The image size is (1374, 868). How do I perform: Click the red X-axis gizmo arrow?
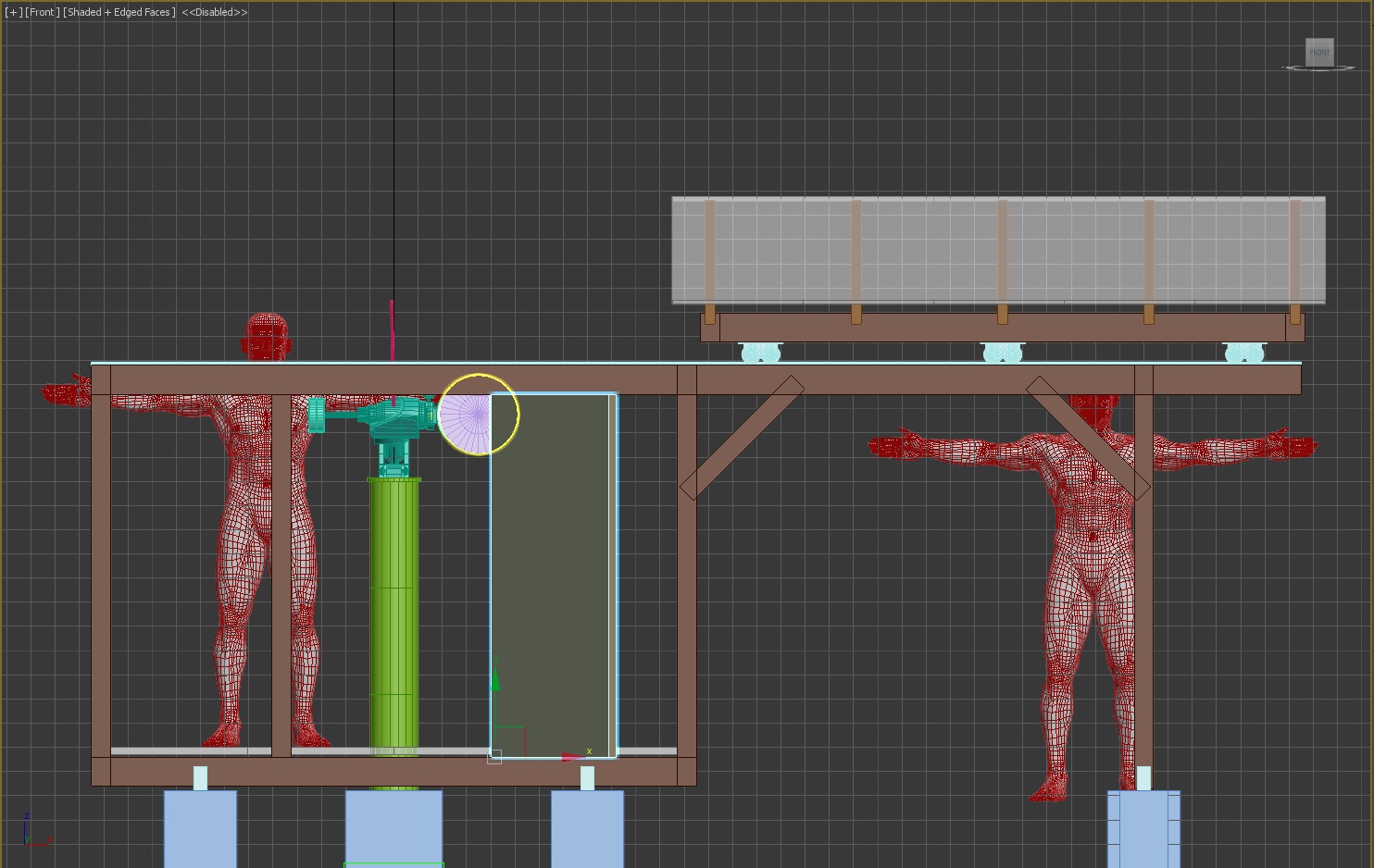click(x=571, y=757)
